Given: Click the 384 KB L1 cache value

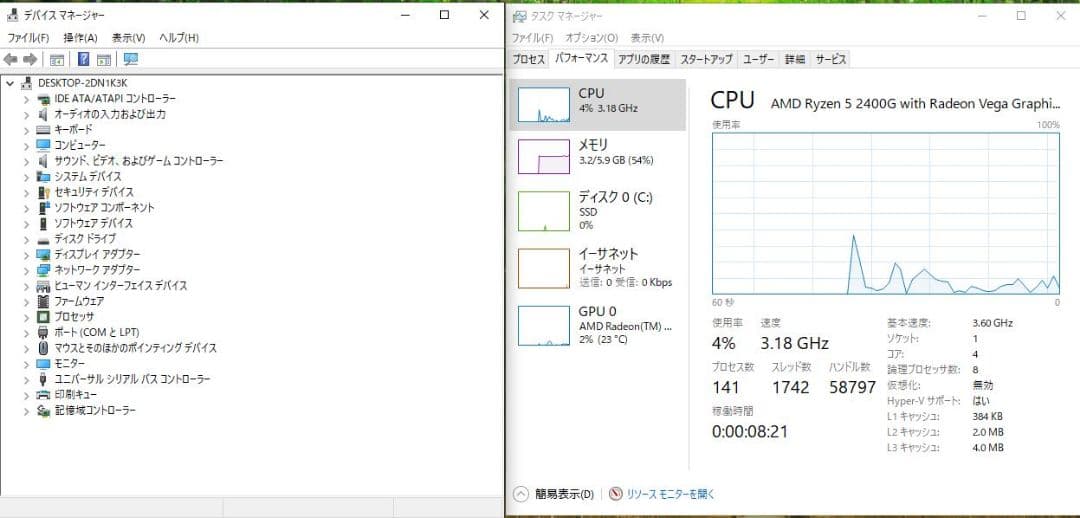Looking at the screenshot, I should [988, 416].
